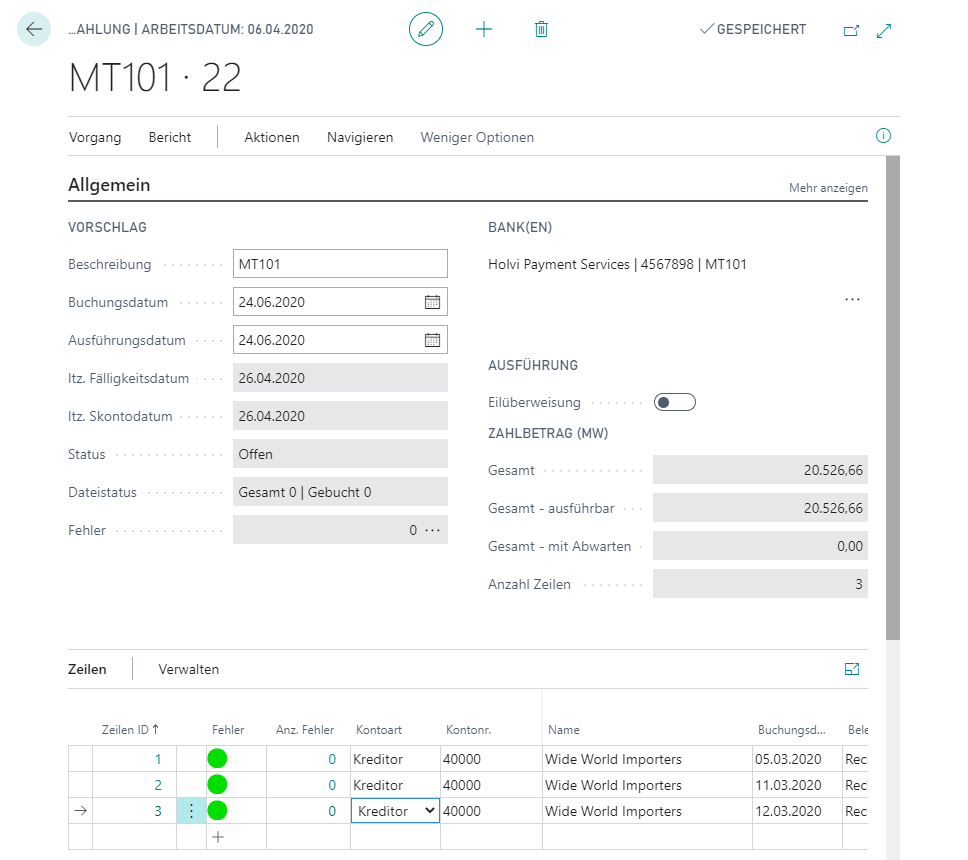Click the back arrow button

pos(34,29)
